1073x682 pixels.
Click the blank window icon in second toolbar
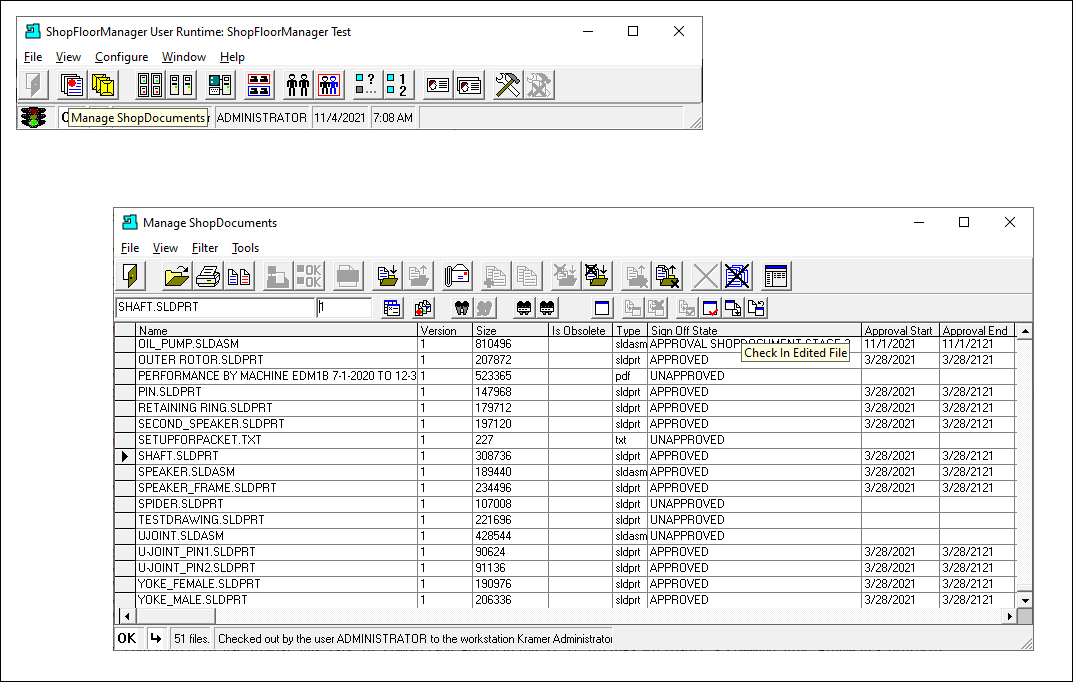tap(602, 308)
